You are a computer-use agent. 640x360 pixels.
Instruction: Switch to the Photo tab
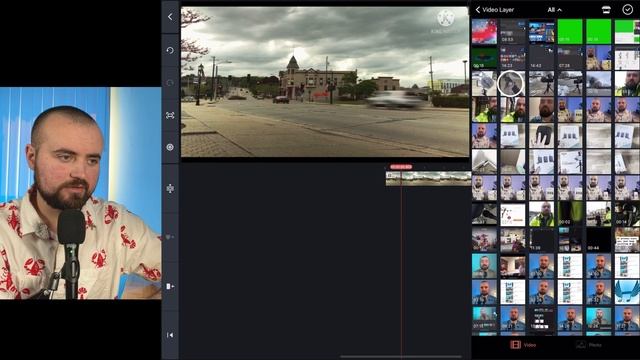tap(588, 345)
